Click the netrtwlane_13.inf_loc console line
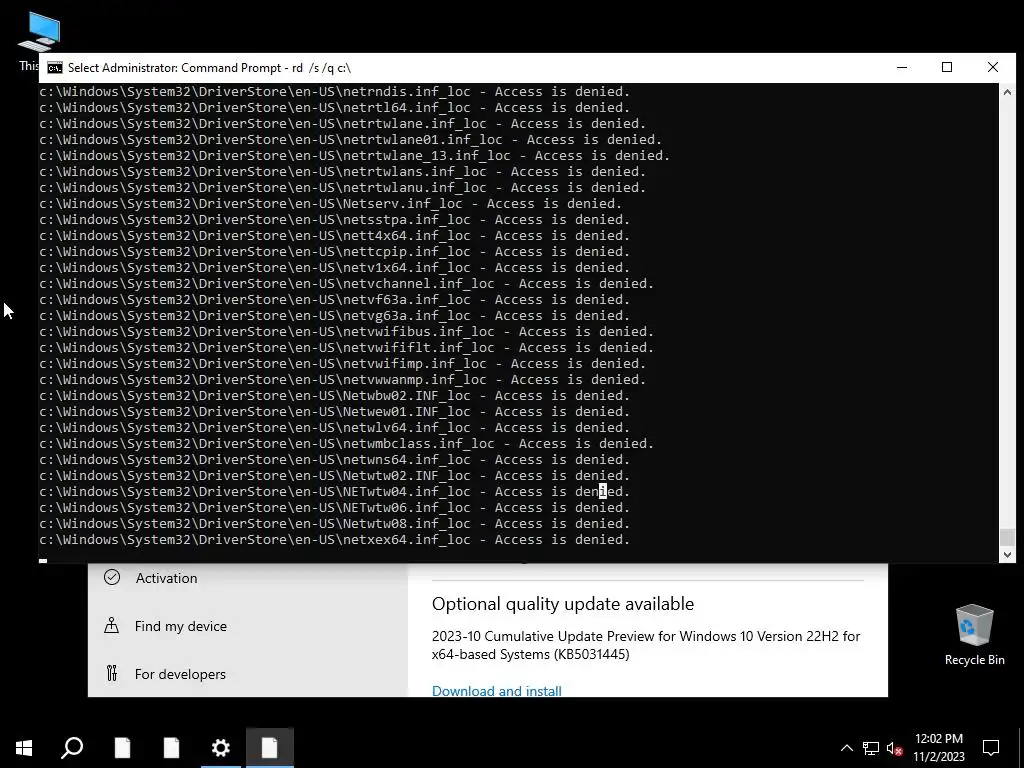The image size is (1024, 768). pyautogui.click(x=355, y=155)
